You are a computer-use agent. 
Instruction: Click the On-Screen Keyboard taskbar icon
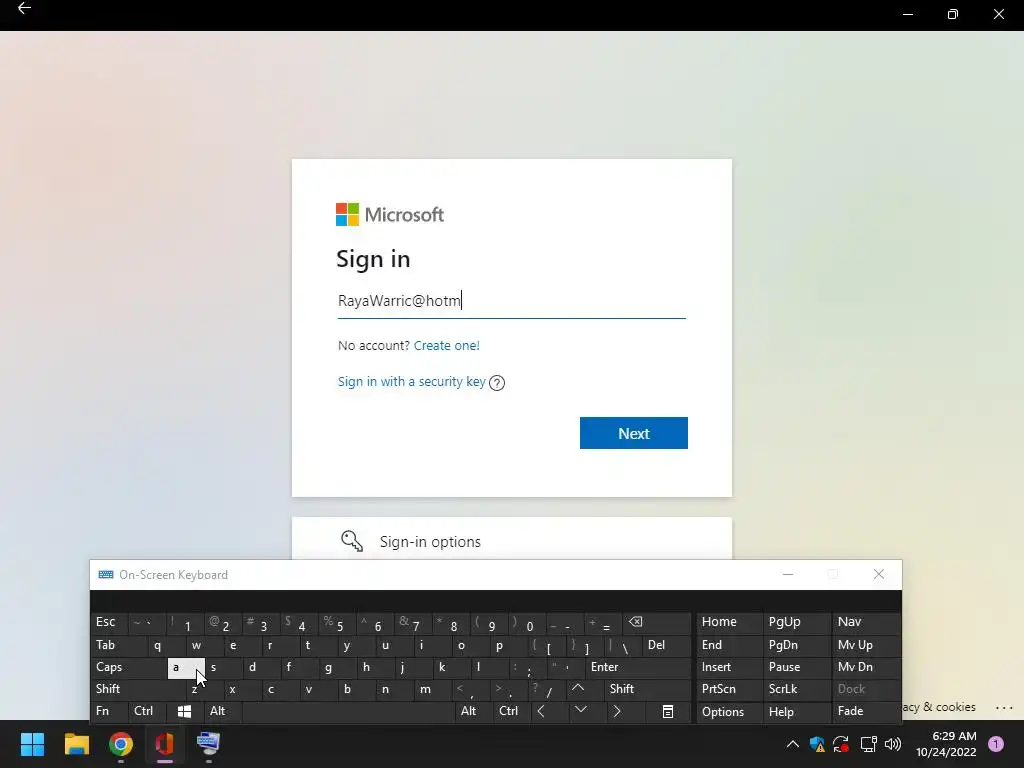(x=208, y=744)
